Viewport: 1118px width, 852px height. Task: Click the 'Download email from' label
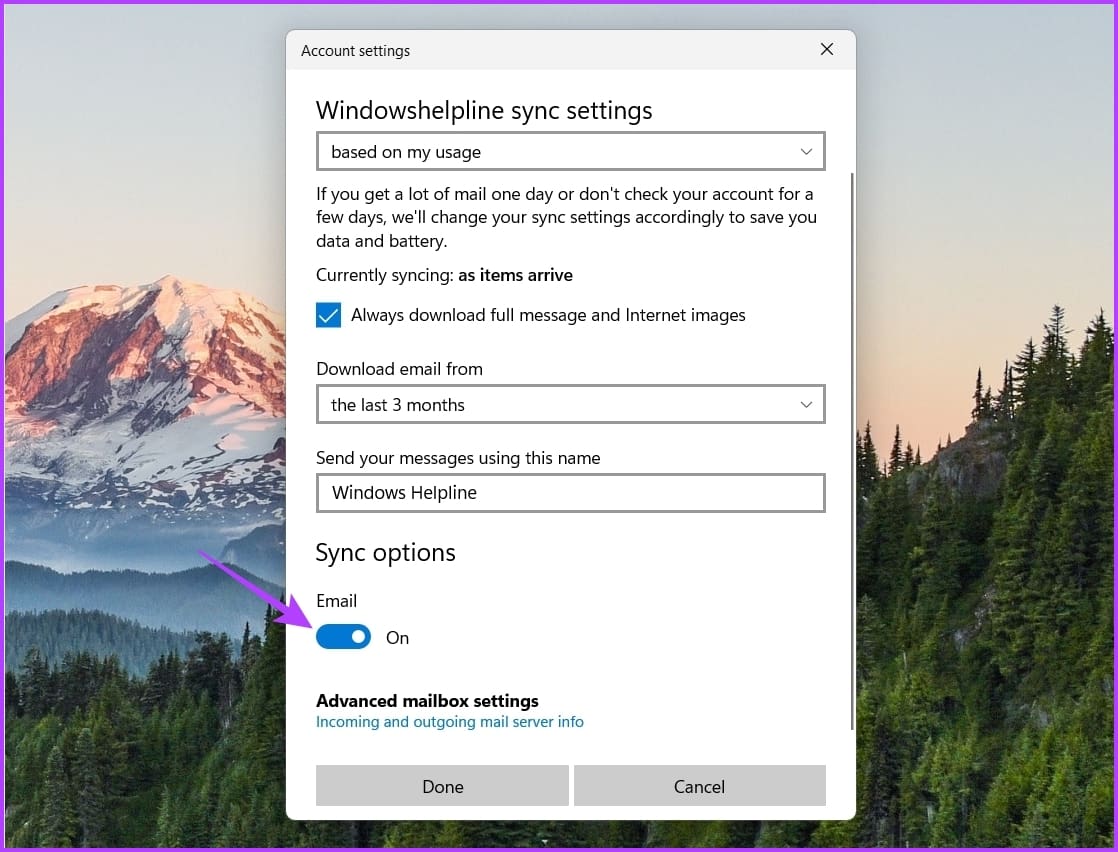pos(399,369)
